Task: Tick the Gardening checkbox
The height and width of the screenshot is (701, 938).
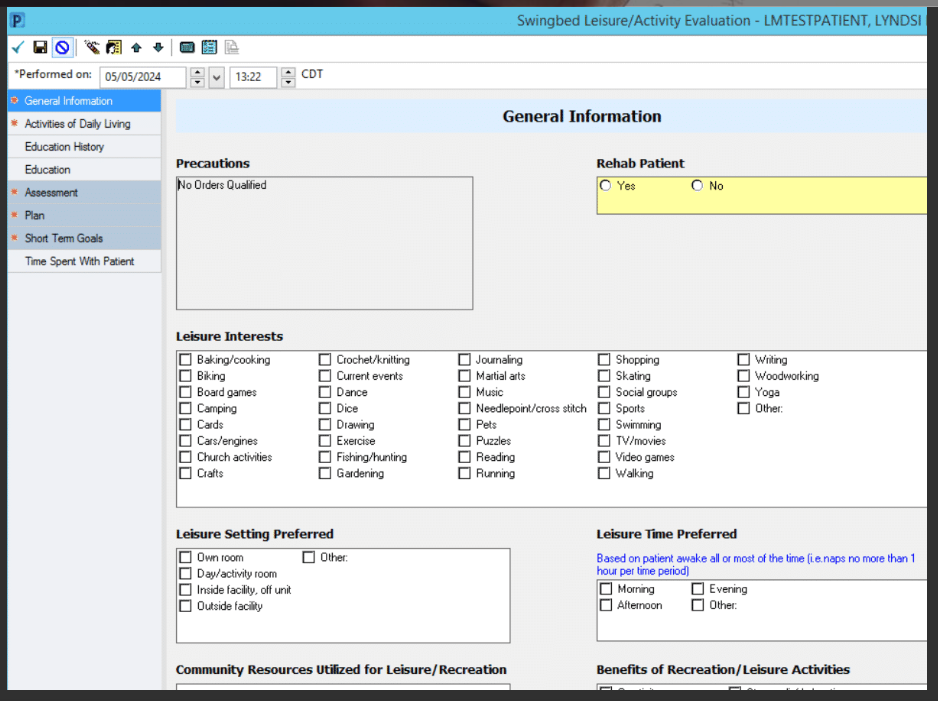Action: pos(325,473)
